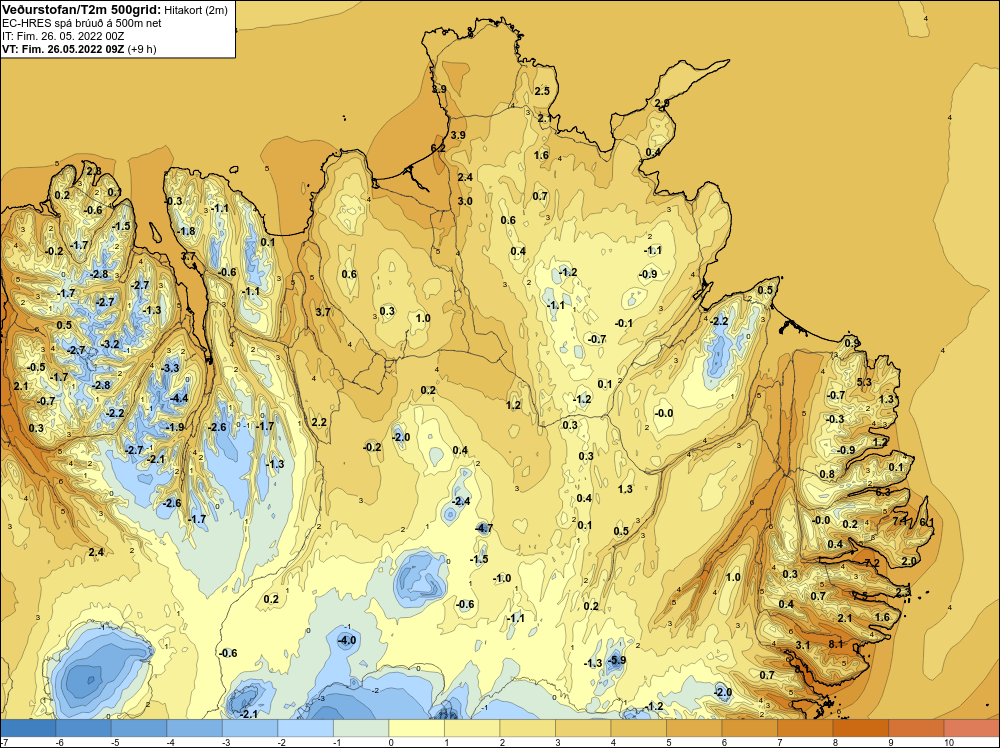This screenshot has height=748, width=1000.
Task: Click the -1.9 temperature label
Action: pos(175,427)
